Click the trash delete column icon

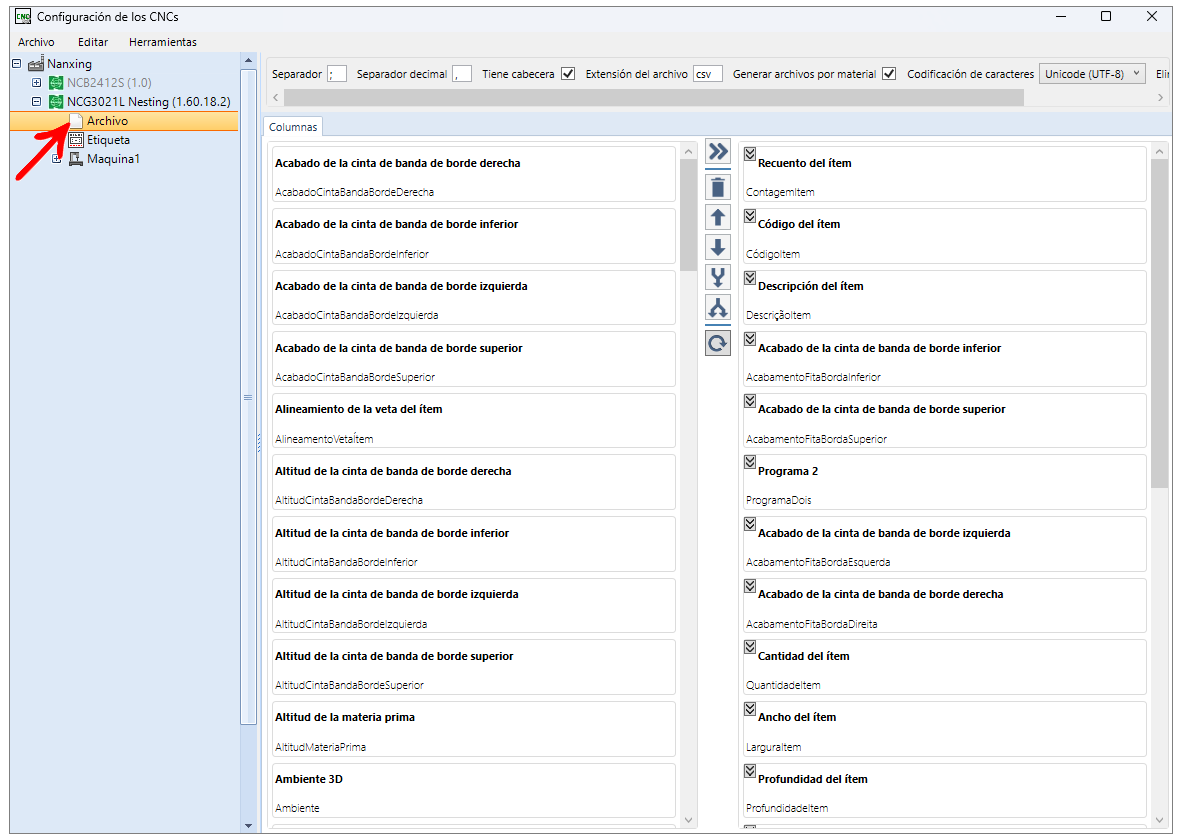[x=718, y=187]
